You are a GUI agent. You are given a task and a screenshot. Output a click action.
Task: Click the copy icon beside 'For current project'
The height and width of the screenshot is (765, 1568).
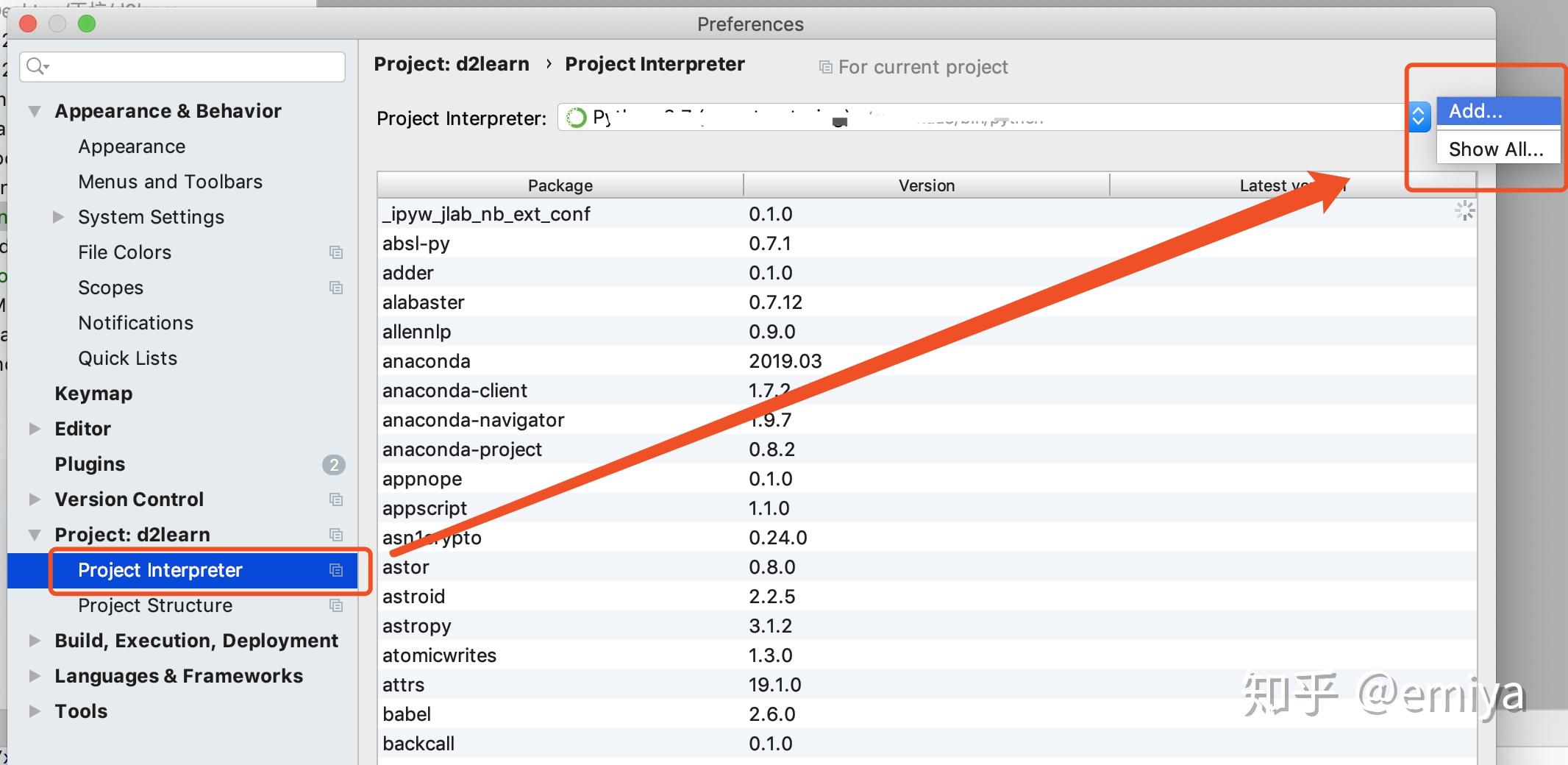826,67
